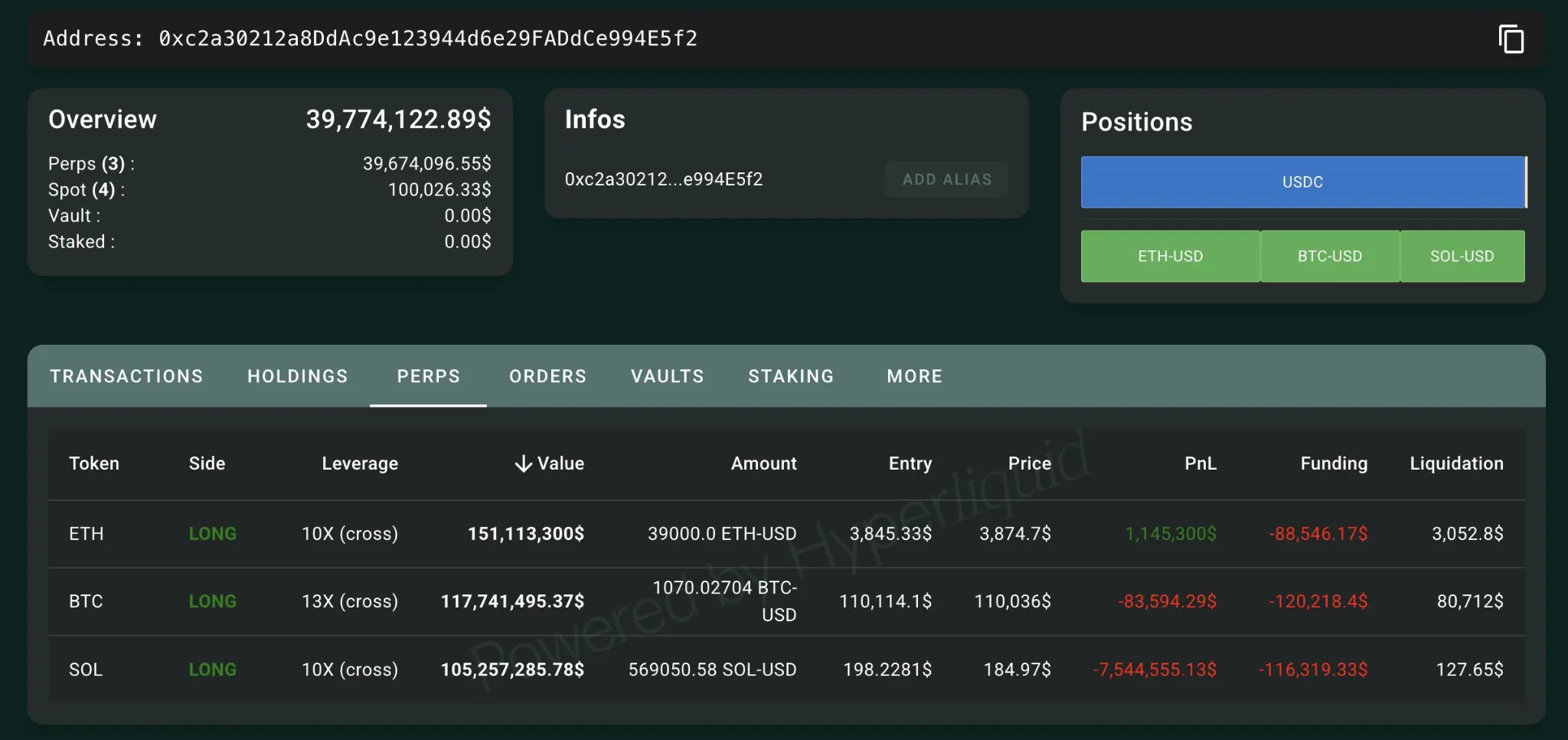The width and height of the screenshot is (1568, 740).
Task: Click the ADD ALIAS button
Action: pos(947,178)
